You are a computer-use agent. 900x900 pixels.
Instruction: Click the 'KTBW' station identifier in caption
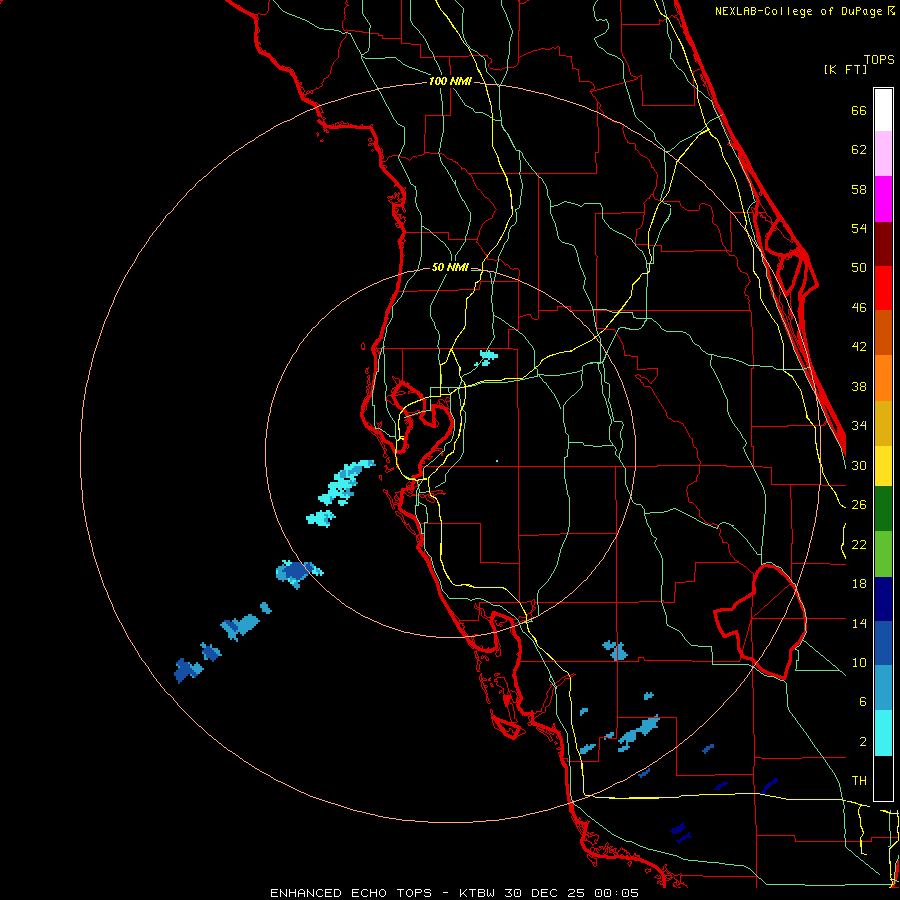pyautogui.click(x=478, y=893)
